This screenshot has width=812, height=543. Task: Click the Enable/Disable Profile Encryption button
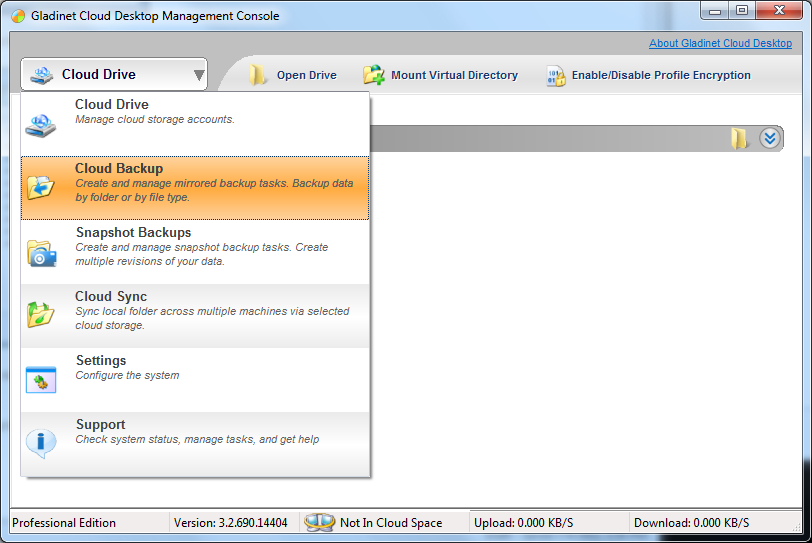[649, 76]
